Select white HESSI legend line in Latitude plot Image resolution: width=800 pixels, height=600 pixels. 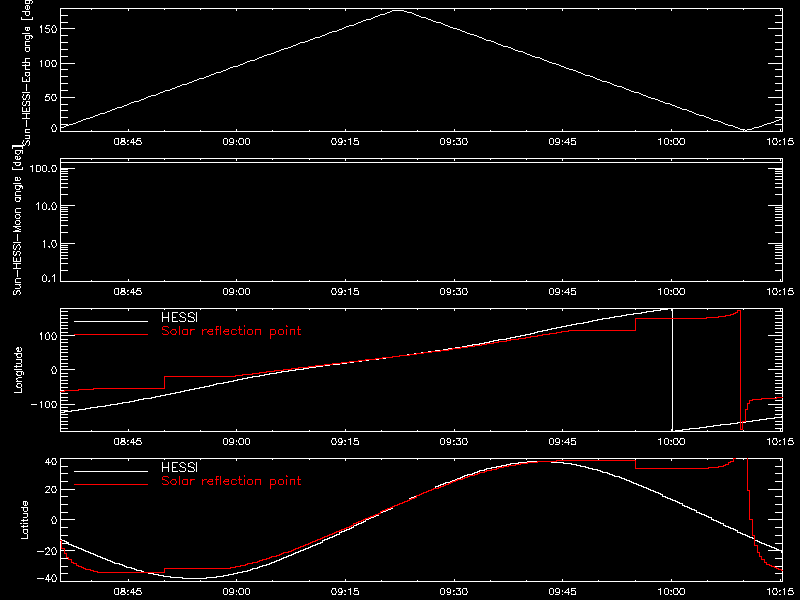click(111, 471)
